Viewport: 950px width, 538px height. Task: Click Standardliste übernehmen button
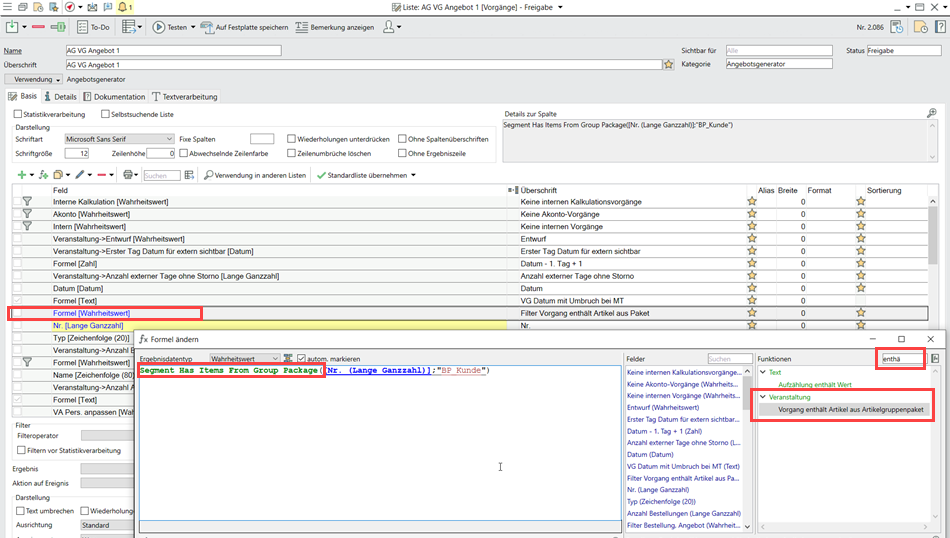(366, 175)
